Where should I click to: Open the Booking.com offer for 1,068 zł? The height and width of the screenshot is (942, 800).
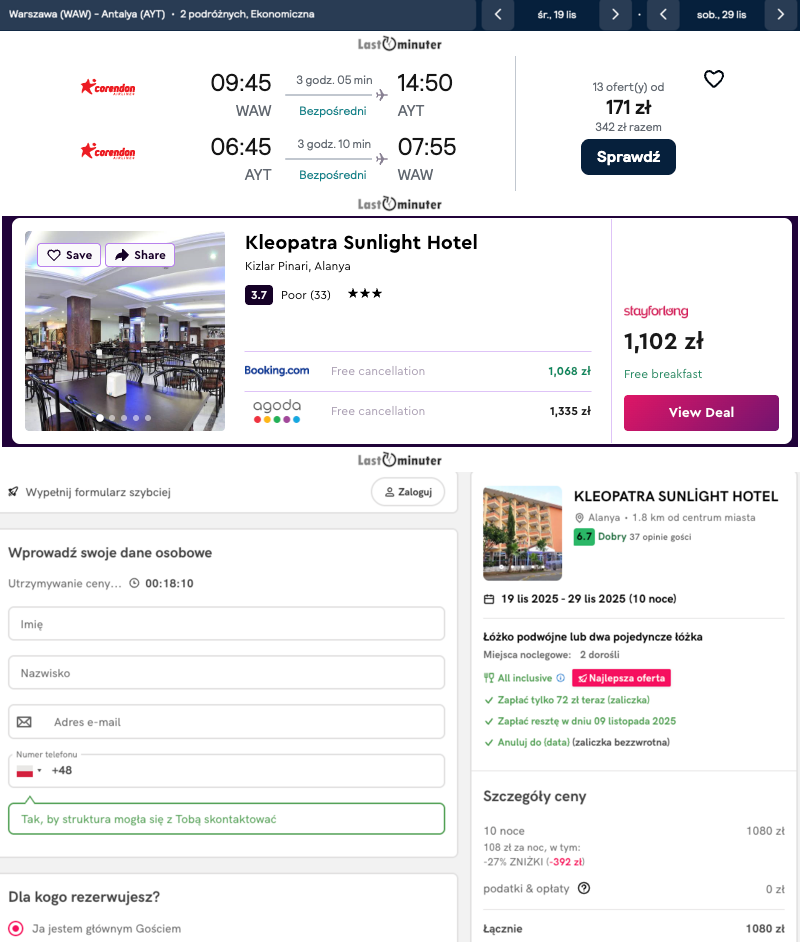point(417,371)
